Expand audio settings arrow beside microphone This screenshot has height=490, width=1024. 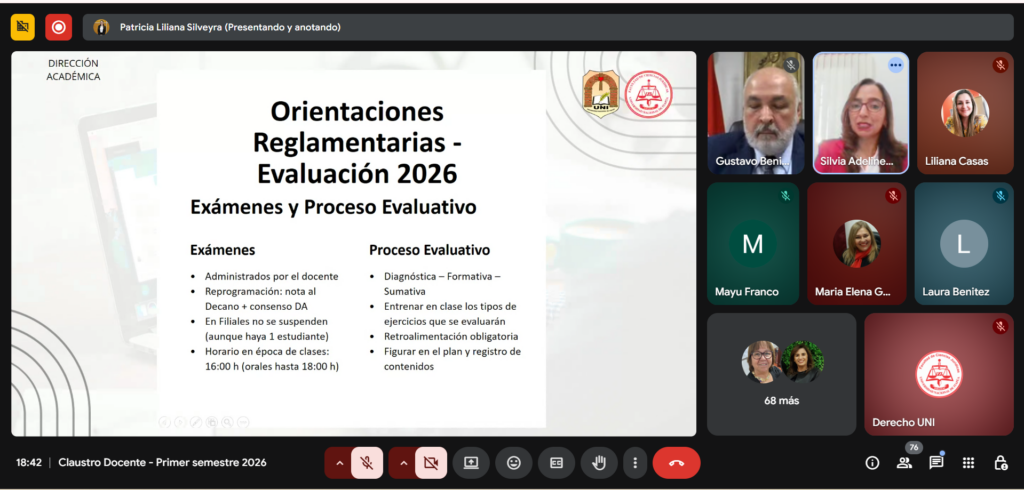point(339,463)
